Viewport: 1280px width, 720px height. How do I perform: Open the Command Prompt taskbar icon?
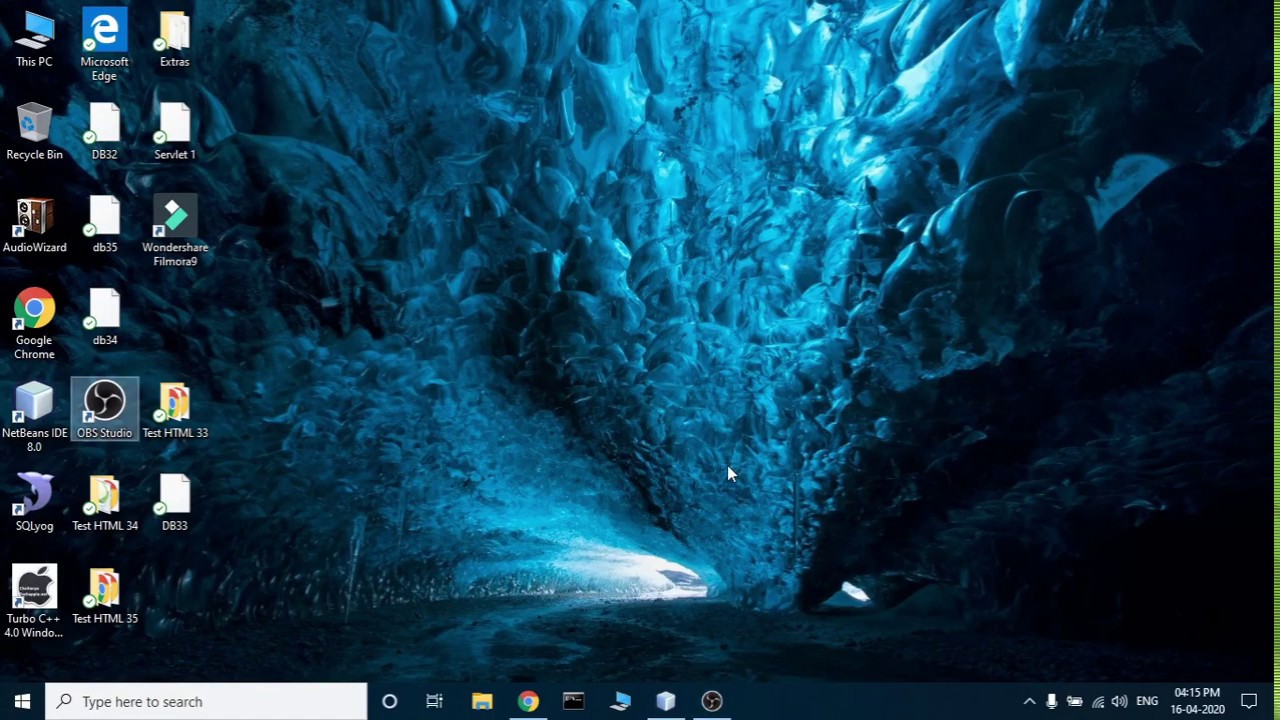pos(574,701)
